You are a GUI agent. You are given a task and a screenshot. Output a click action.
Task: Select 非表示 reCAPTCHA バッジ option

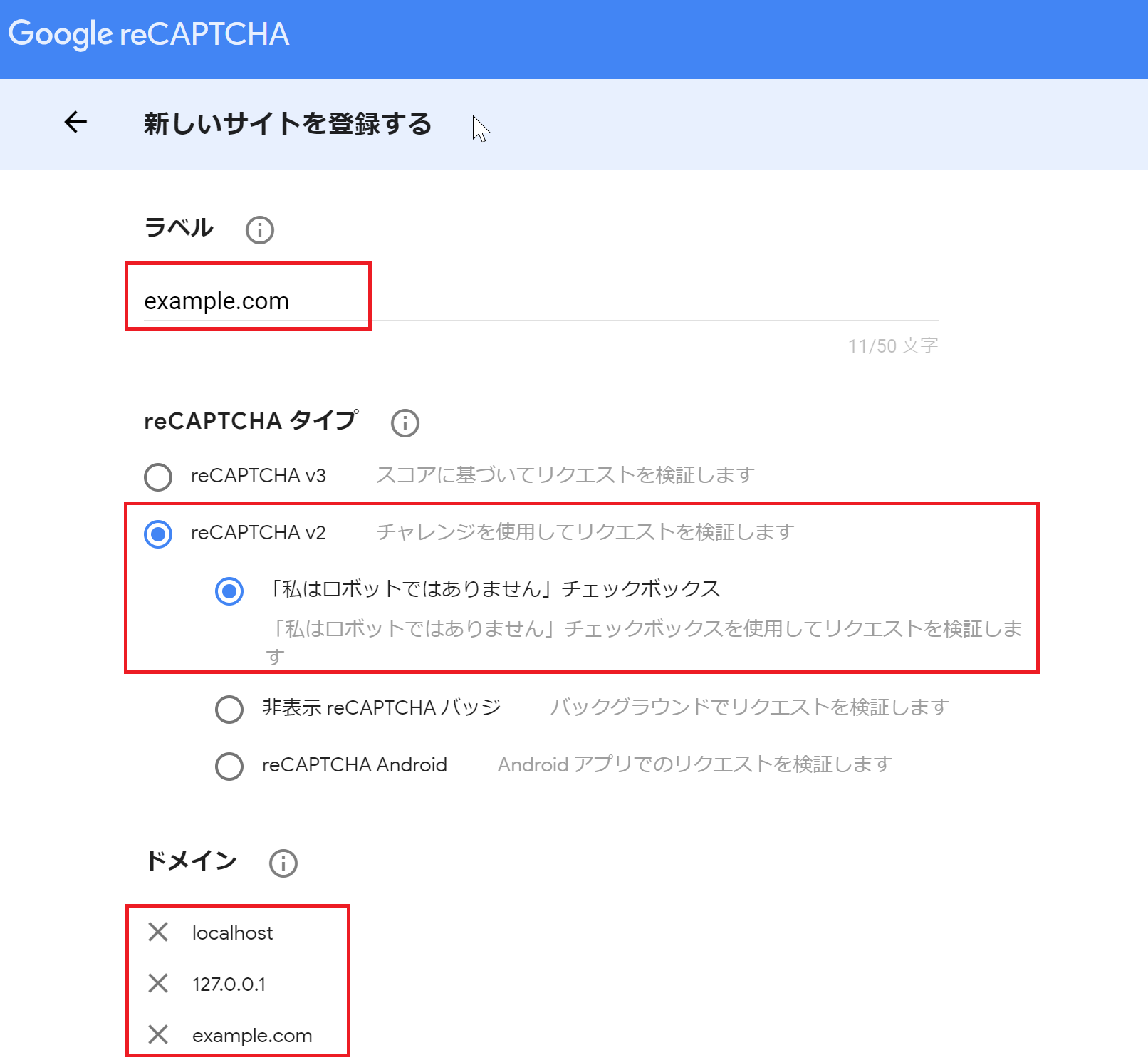pos(229,709)
